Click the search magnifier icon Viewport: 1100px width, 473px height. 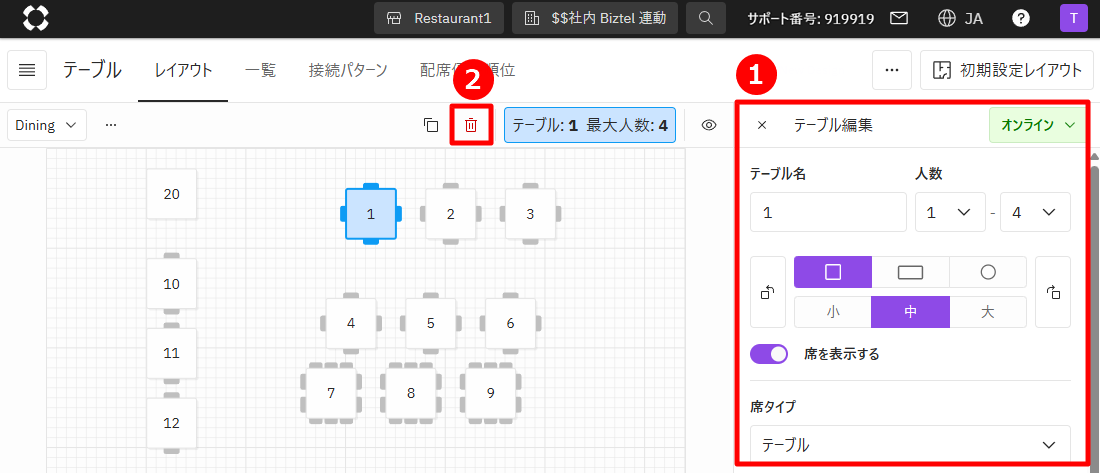[x=706, y=18]
